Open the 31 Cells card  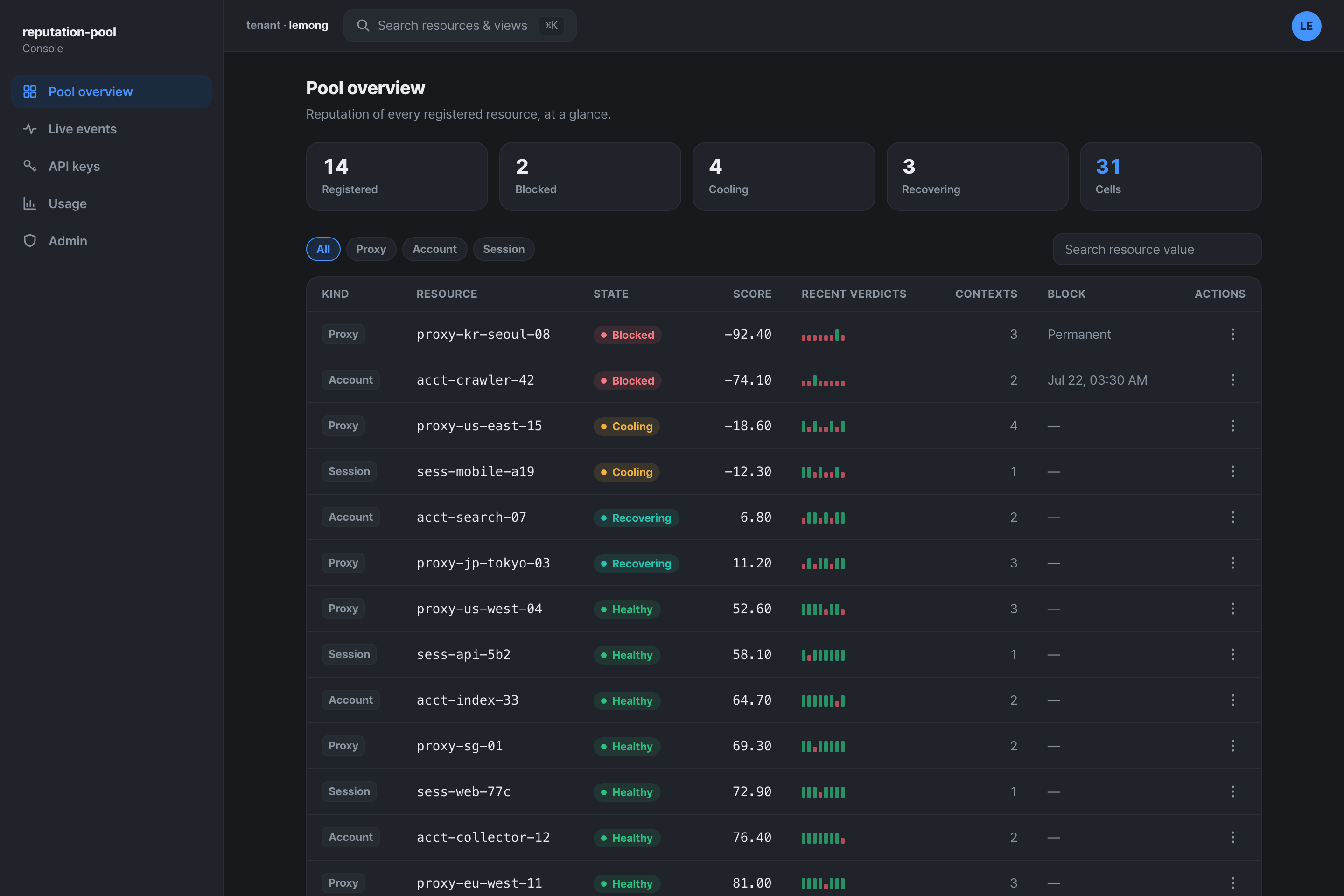click(1170, 176)
